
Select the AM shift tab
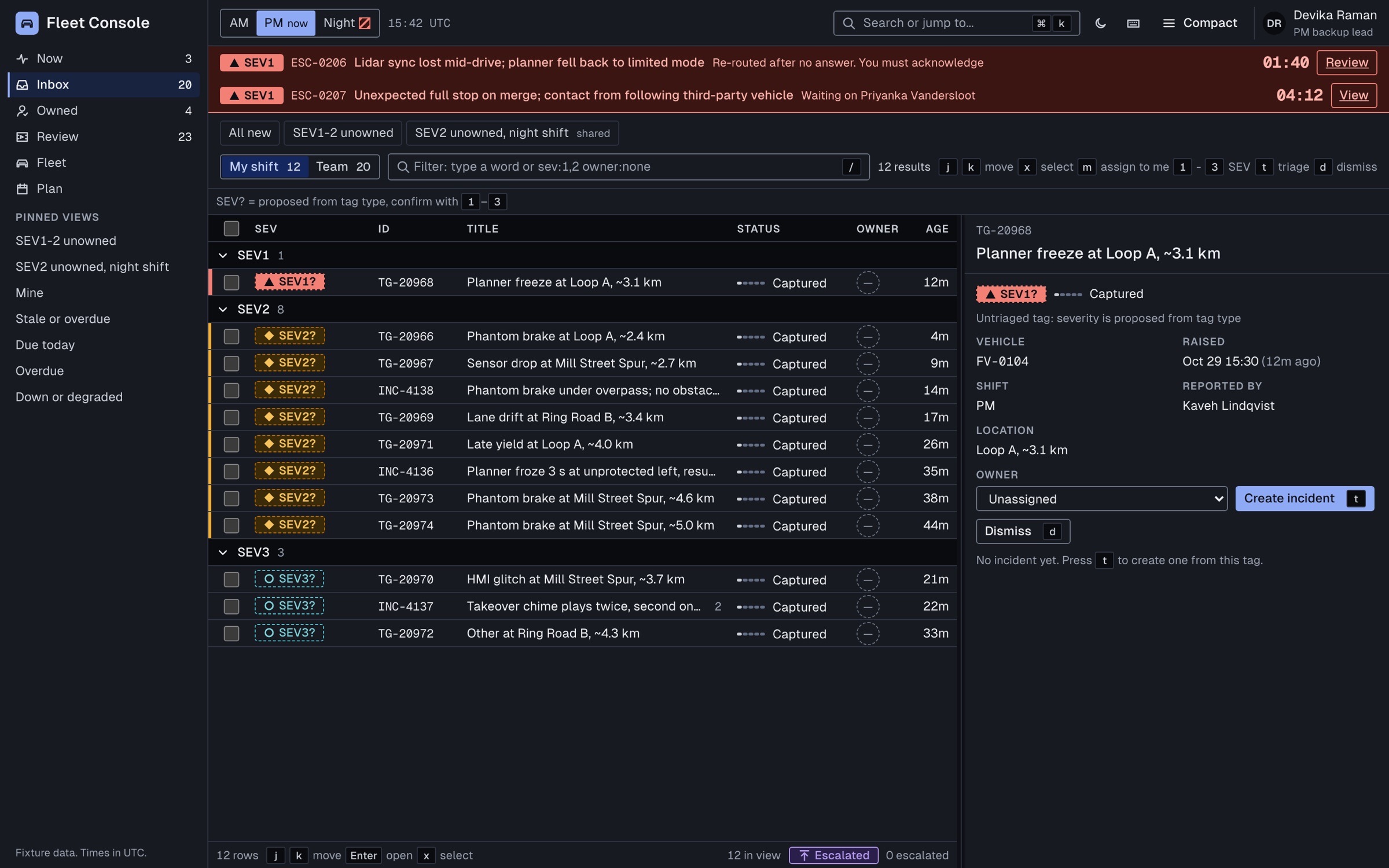(x=238, y=23)
